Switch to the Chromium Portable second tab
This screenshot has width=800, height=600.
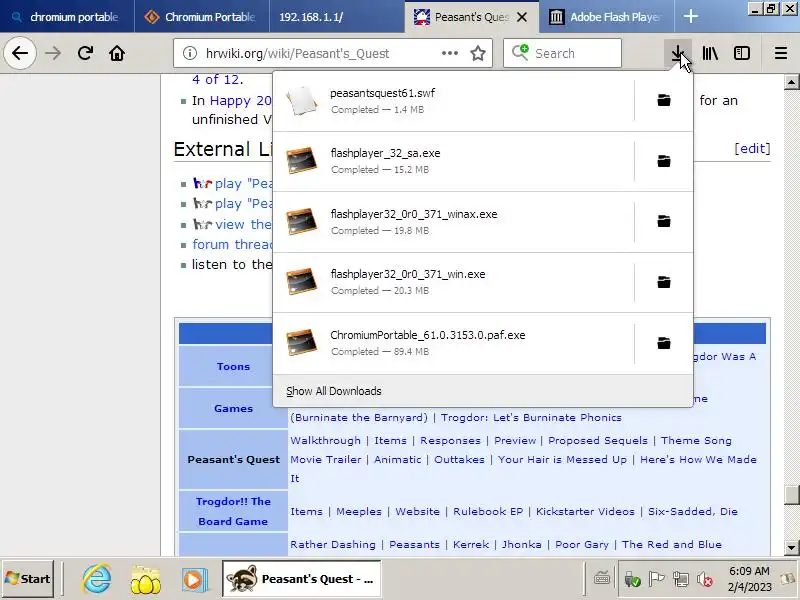(202, 17)
